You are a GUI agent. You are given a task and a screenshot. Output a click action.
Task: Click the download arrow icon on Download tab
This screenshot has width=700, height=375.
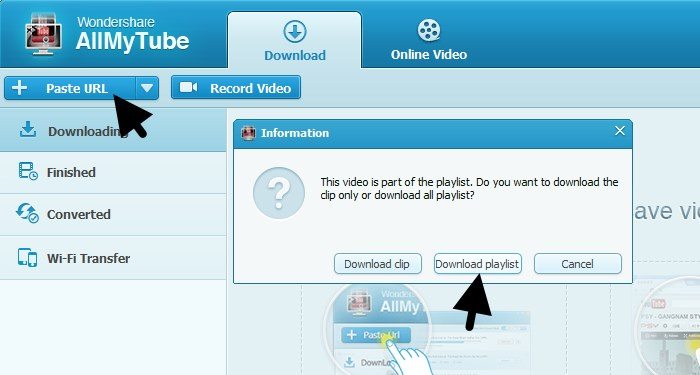pos(295,32)
